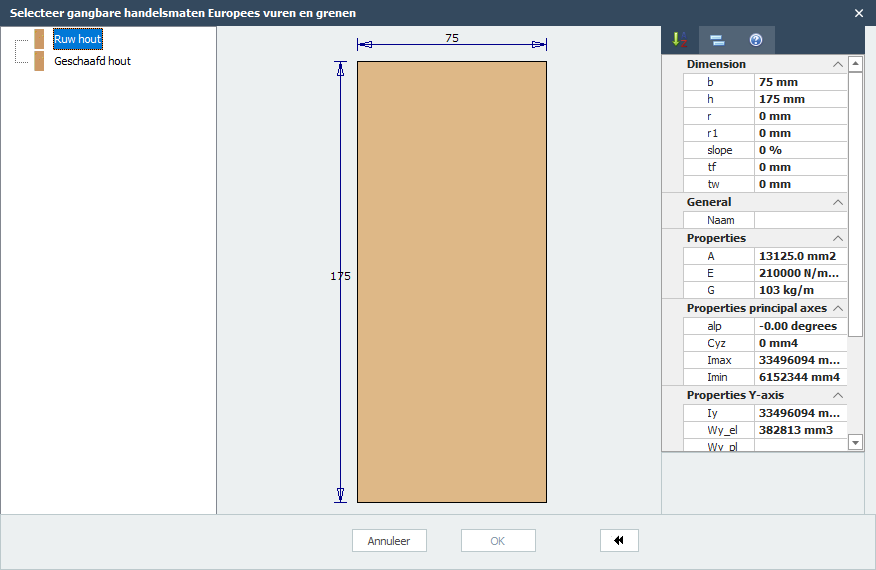The height and width of the screenshot is (570, 876).
Task: Collapse the Dimension section
Action: (x=837, y=64)
